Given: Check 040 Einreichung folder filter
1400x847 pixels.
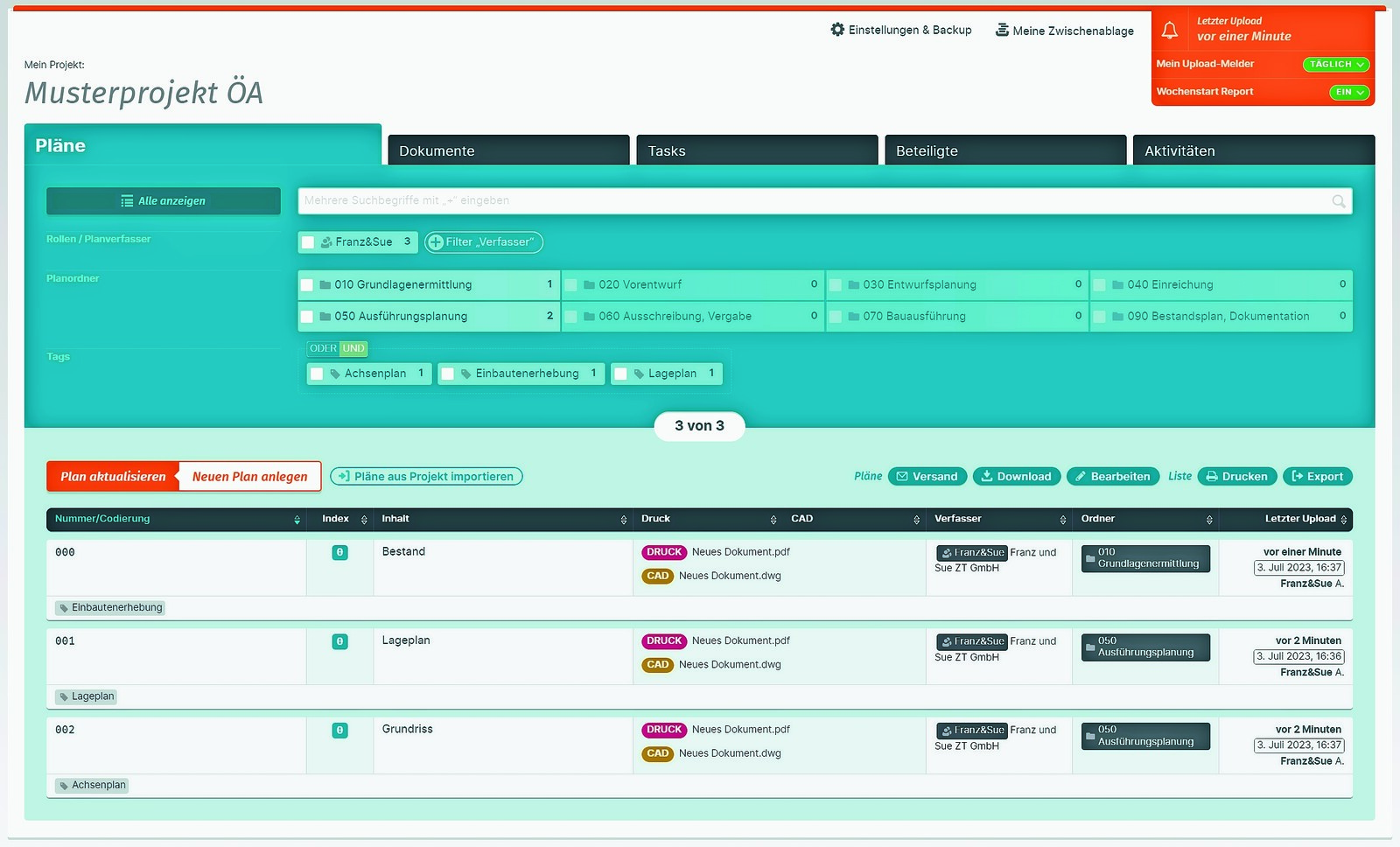Looking at the screenshot, I should (x=1100, y=285).
